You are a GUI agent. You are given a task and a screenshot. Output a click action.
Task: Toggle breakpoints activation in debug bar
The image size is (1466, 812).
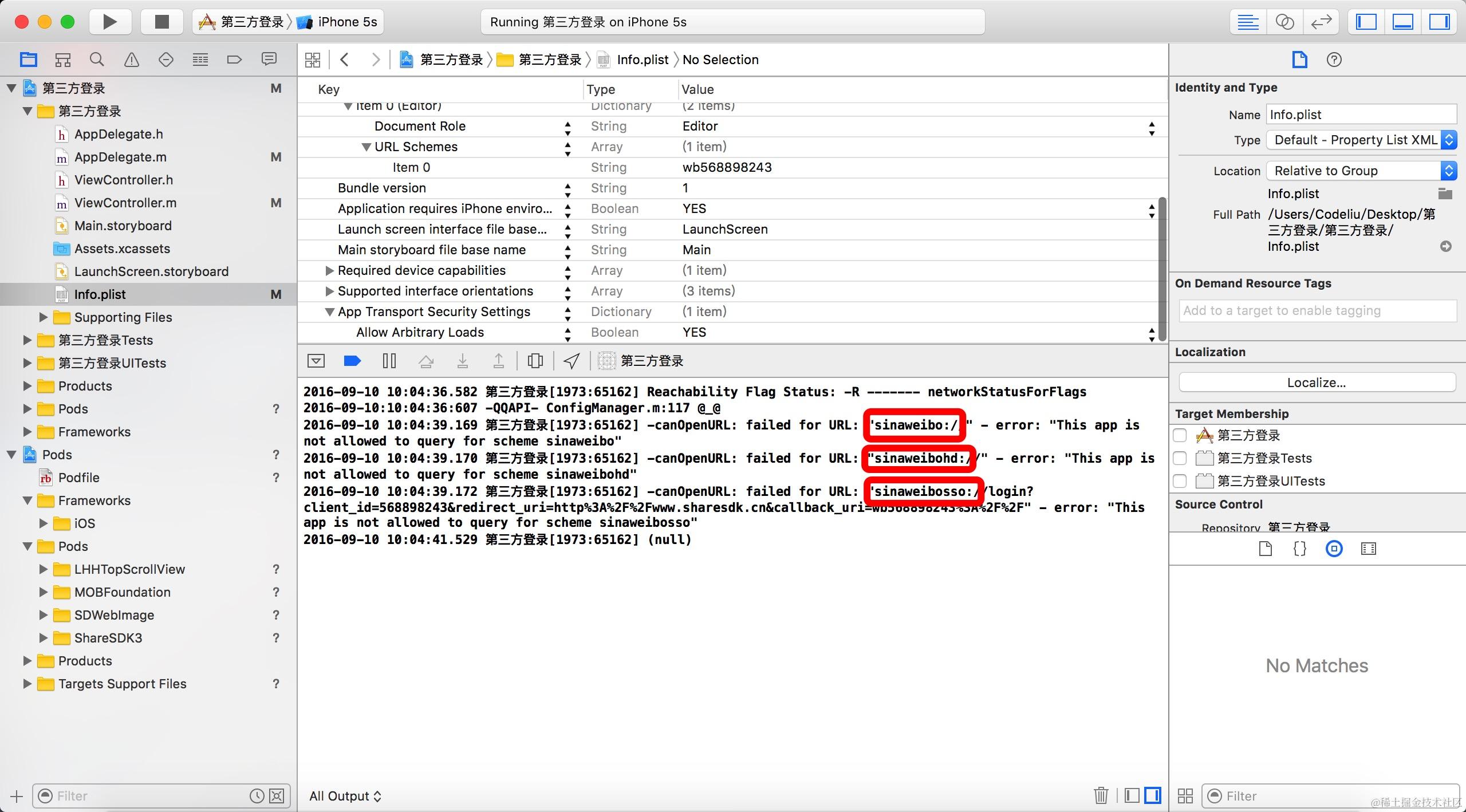pos(352,361)
